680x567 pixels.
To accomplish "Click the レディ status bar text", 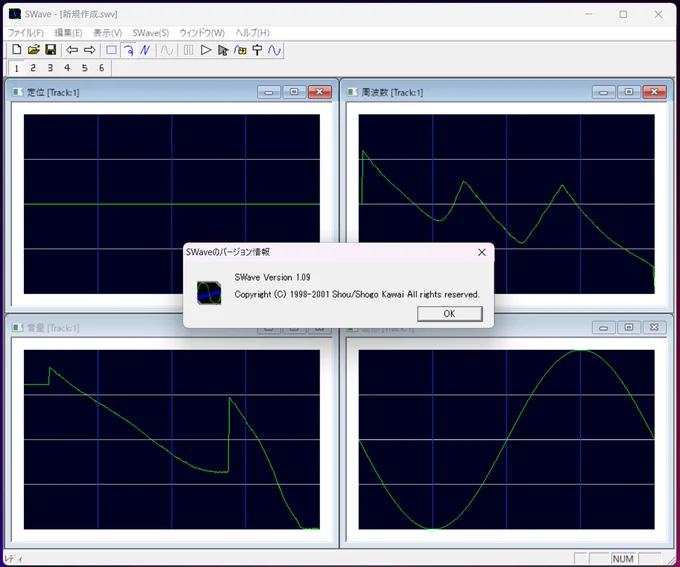I will click(x=13, y=559).
